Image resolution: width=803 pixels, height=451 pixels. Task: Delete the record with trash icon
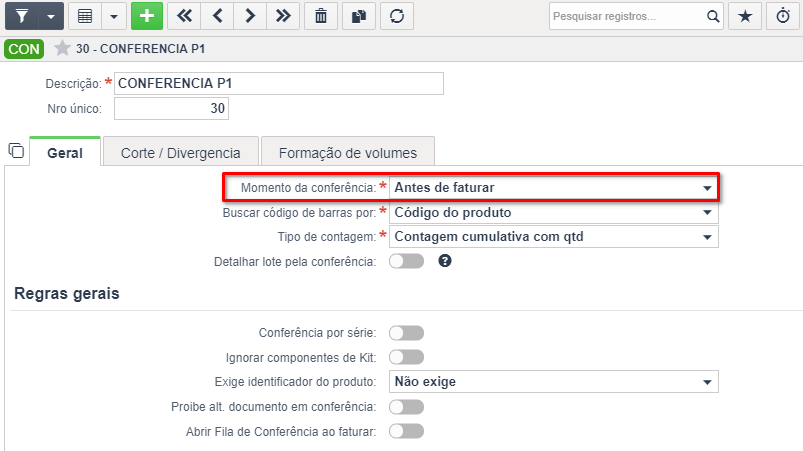pos(321,16)
